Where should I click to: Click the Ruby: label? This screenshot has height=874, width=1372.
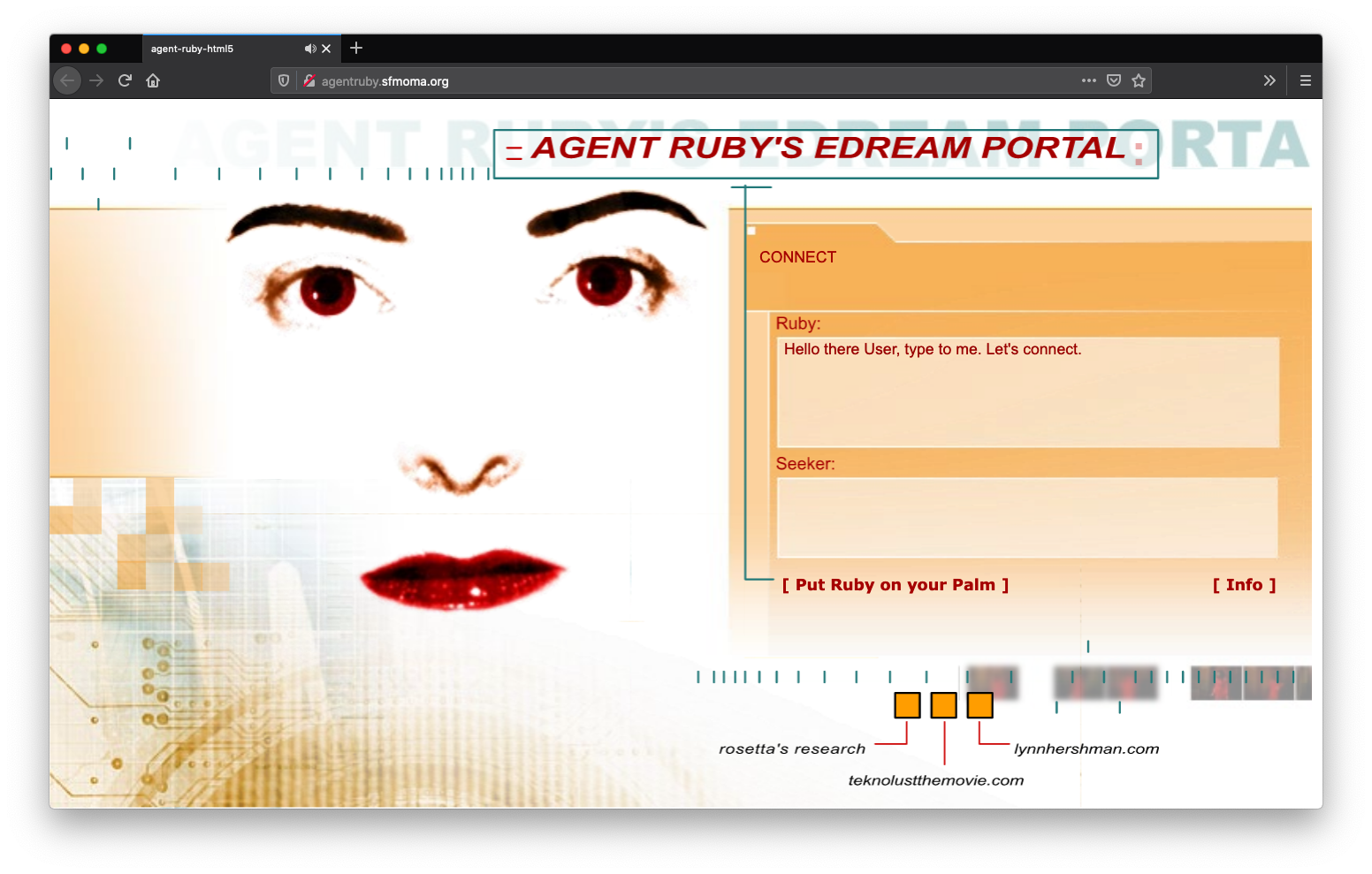(798, 323)
